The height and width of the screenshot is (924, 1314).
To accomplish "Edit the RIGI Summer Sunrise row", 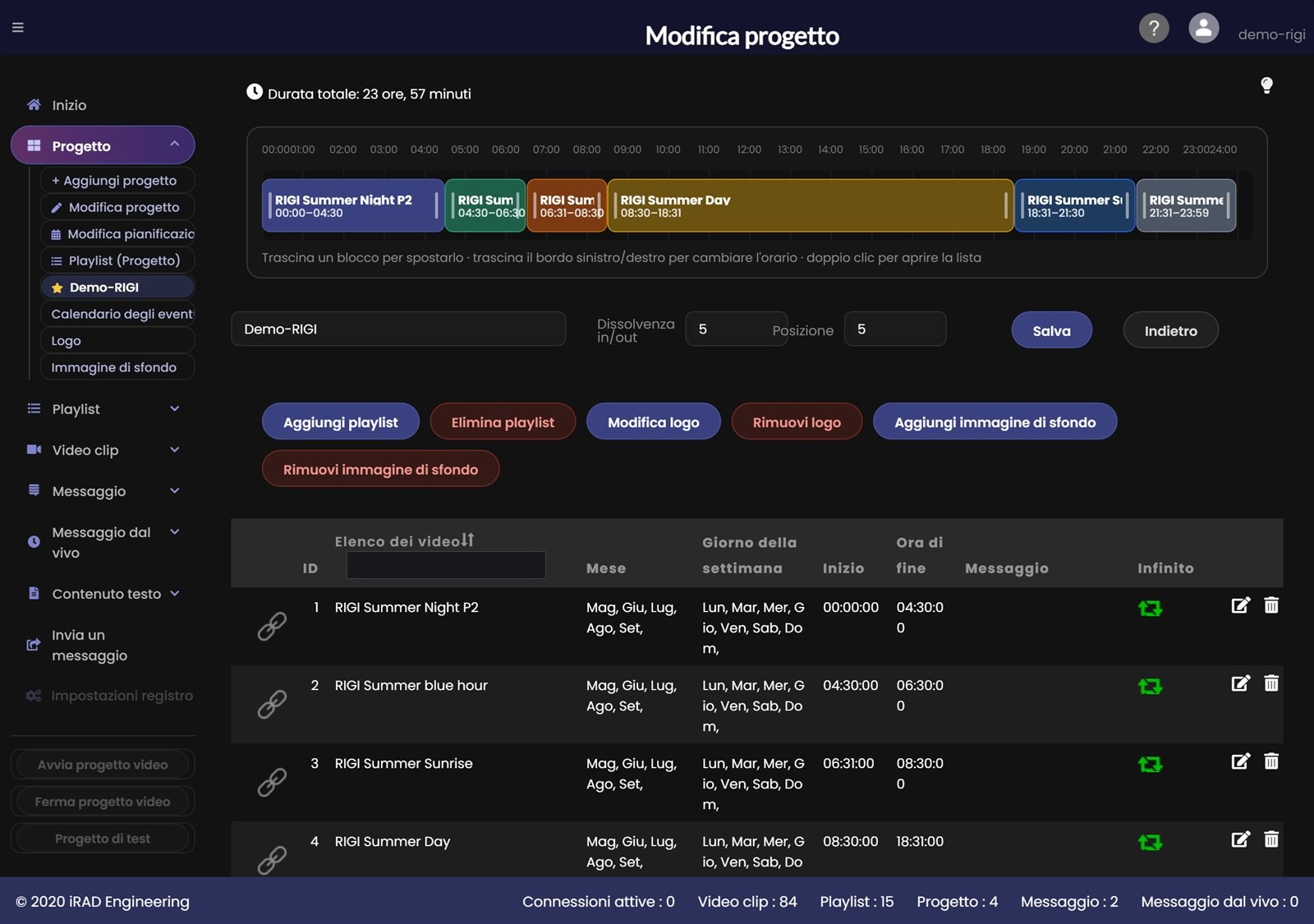I will click(x=1241, y=761).
